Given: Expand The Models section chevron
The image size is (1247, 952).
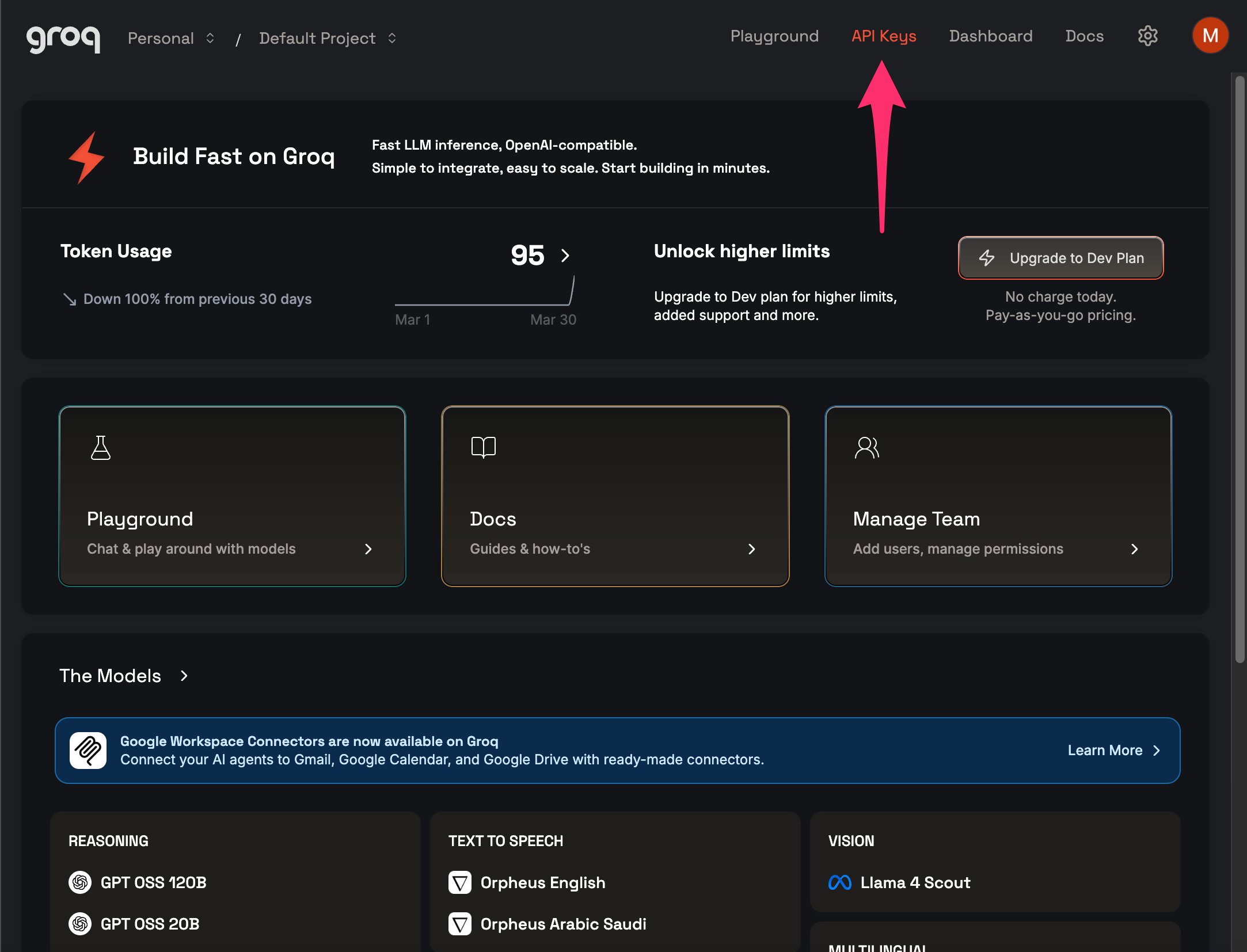Looking at the screenshot, I should pyautogui.click(x=185, y=676).
